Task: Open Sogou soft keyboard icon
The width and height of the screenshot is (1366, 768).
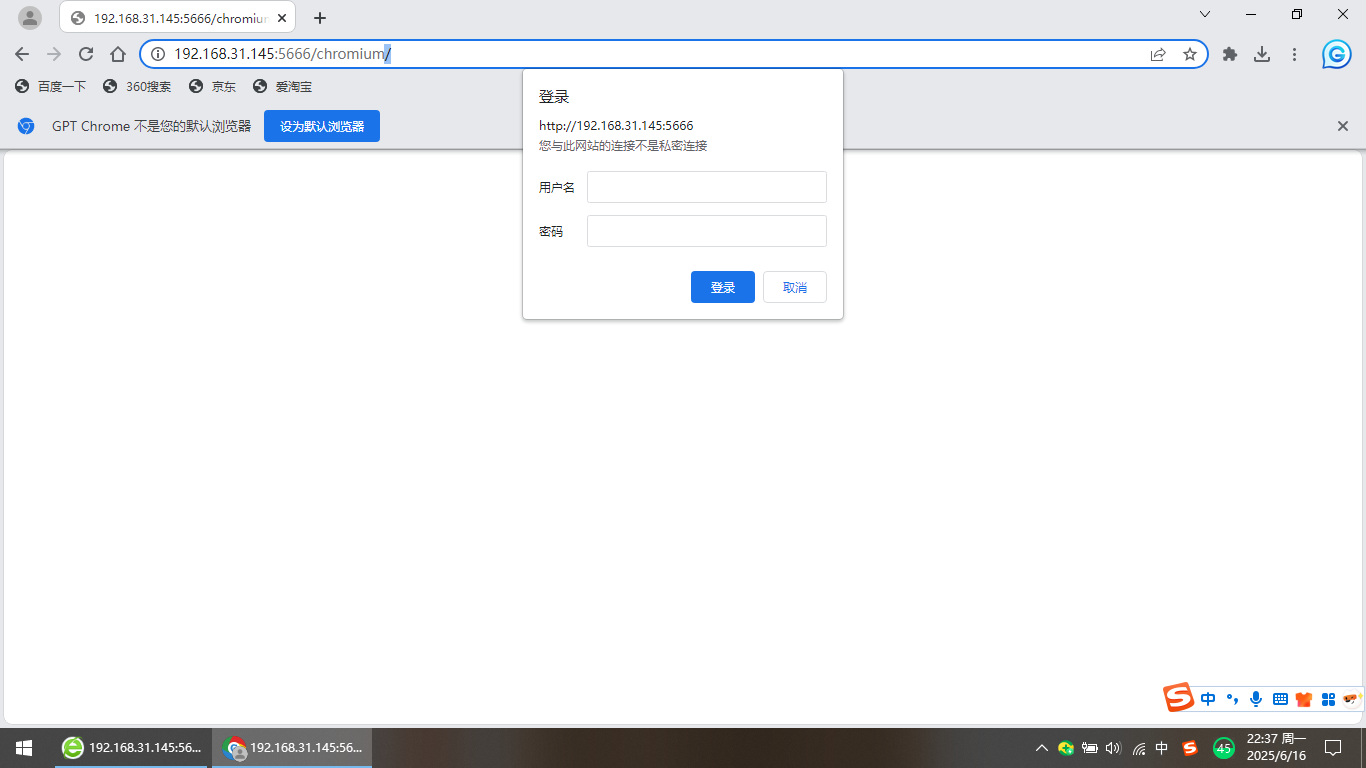Action: [x=1280, y=699]
